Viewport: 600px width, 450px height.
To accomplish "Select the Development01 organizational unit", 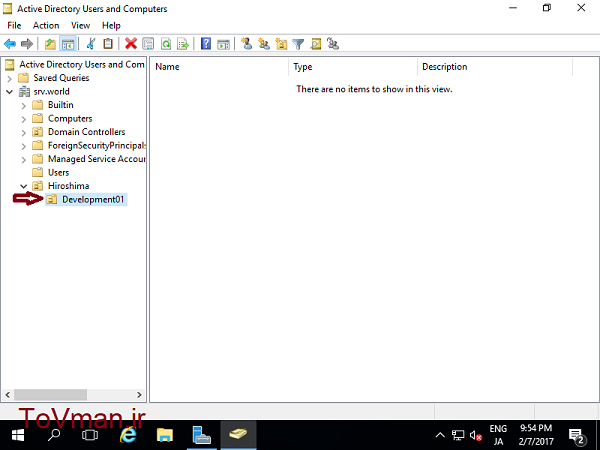I will (x=93, y=199).
